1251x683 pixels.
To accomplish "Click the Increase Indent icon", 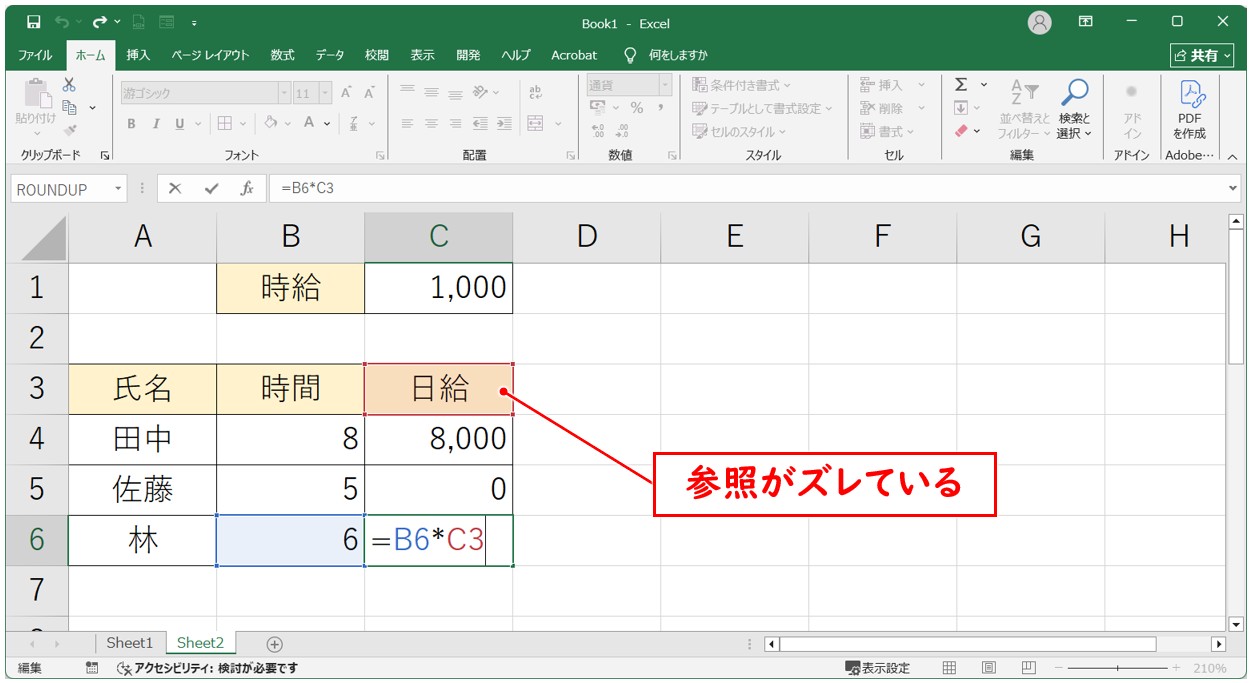I will tap(504, 124).
